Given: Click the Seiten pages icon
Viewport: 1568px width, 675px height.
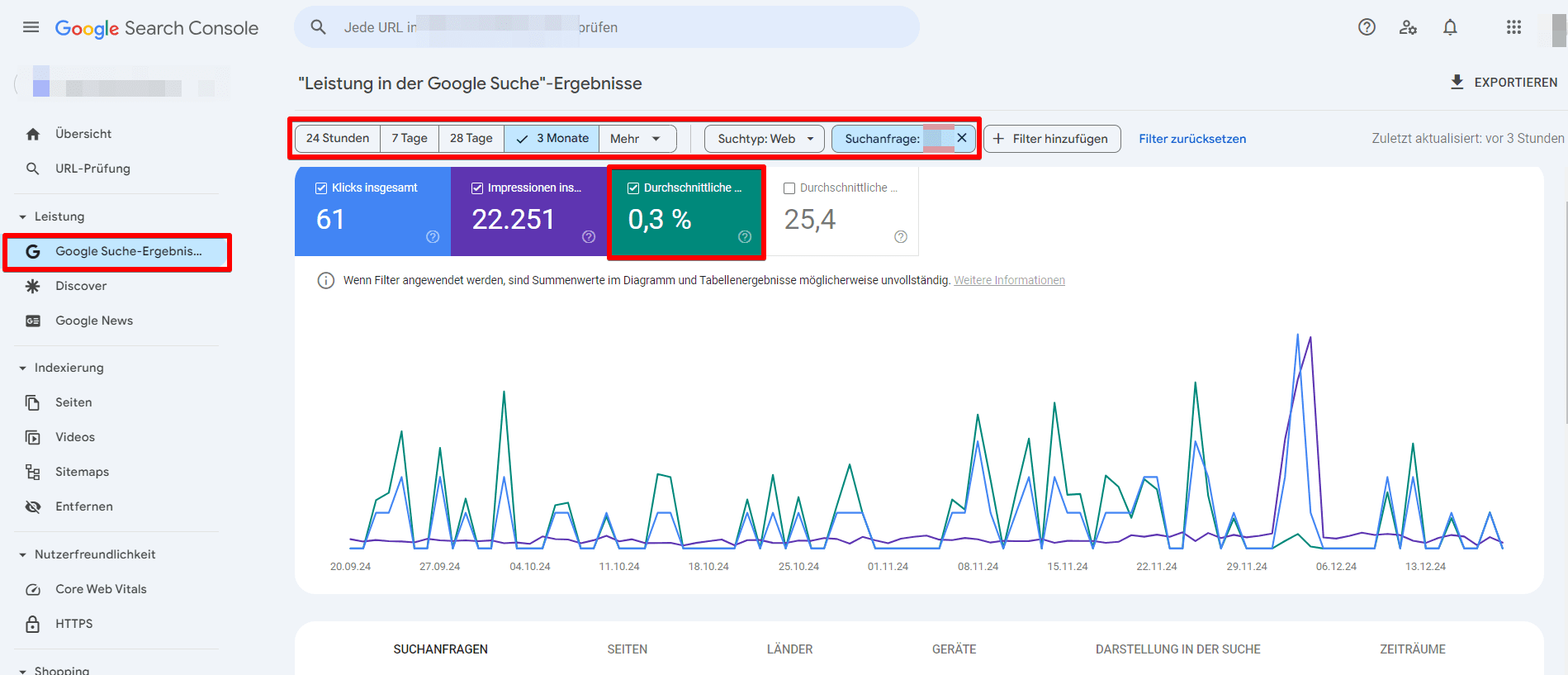Looking at the screenshot, I should pos(33,402).
